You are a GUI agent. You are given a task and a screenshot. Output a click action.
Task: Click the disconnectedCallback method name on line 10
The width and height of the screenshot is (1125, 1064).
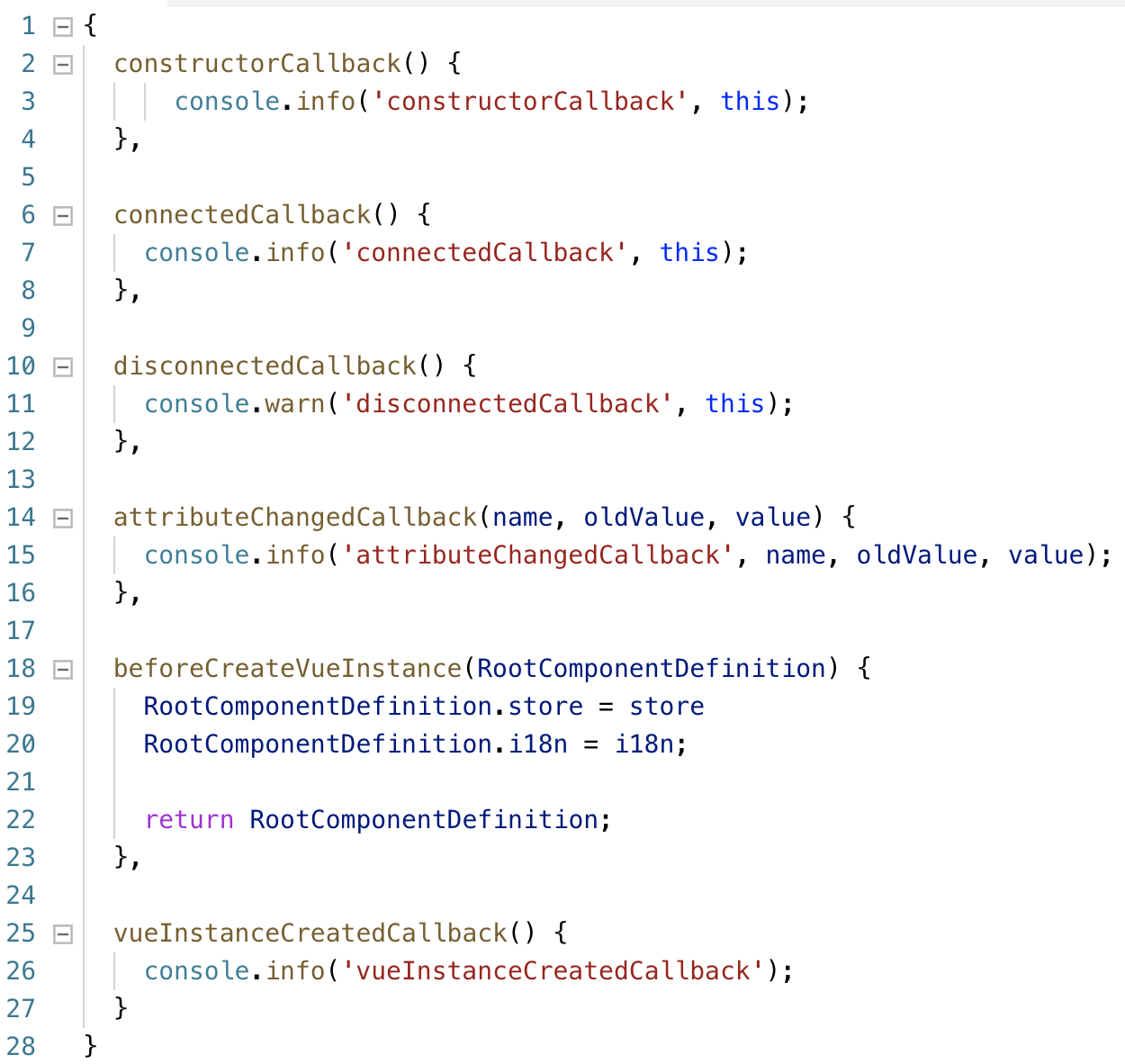[x=265, y=366]
